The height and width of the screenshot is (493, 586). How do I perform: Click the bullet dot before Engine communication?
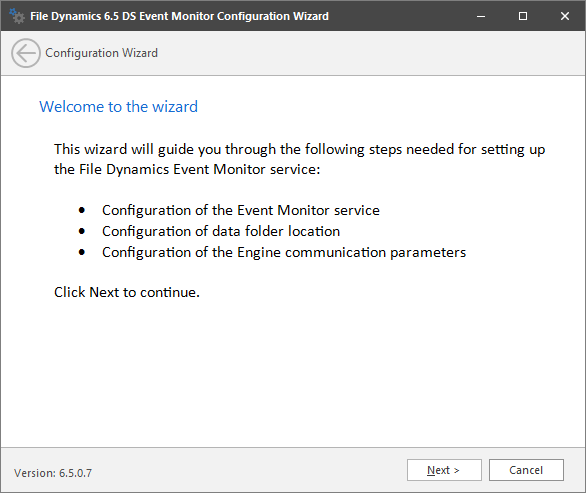[x=82, y=252]
